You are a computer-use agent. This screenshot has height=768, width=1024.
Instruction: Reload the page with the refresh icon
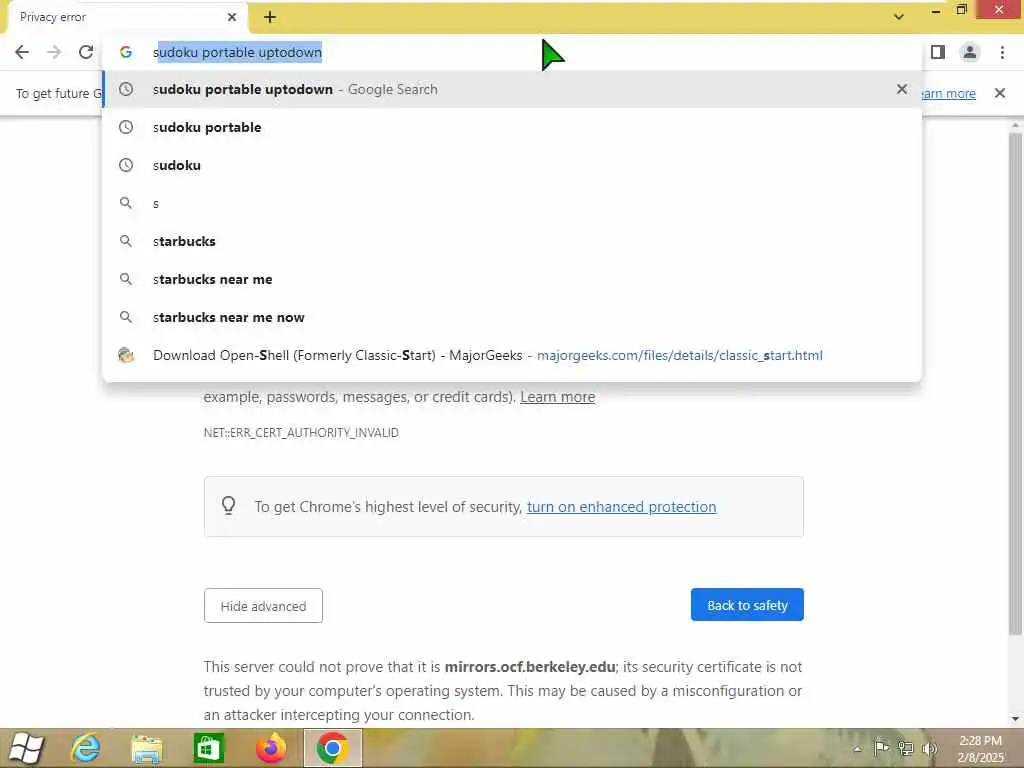86,52
